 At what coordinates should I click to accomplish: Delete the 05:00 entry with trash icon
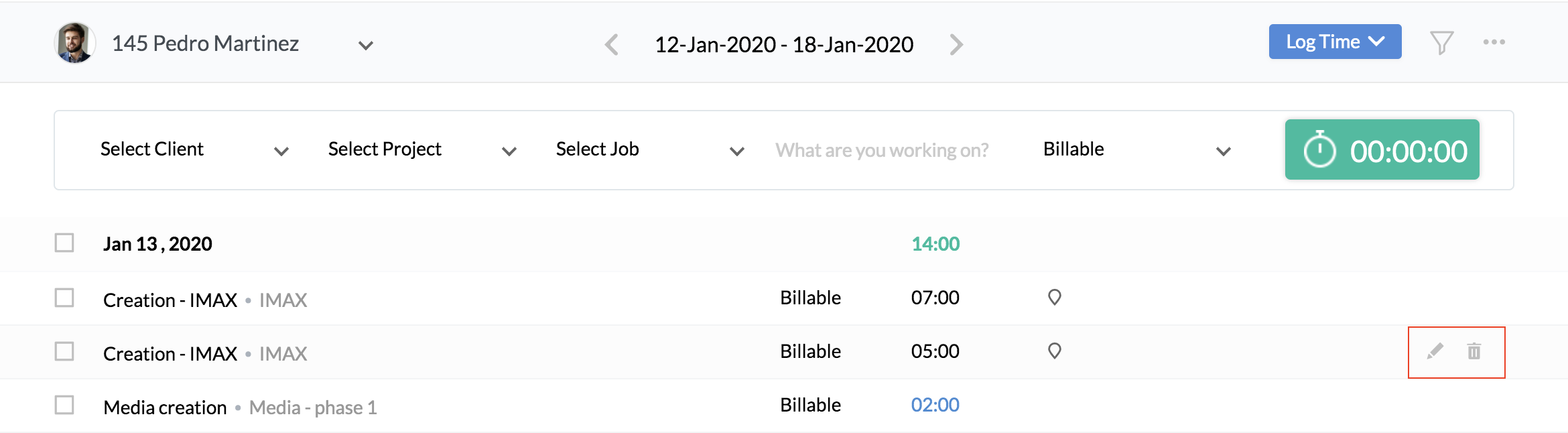pos(1474,351)
